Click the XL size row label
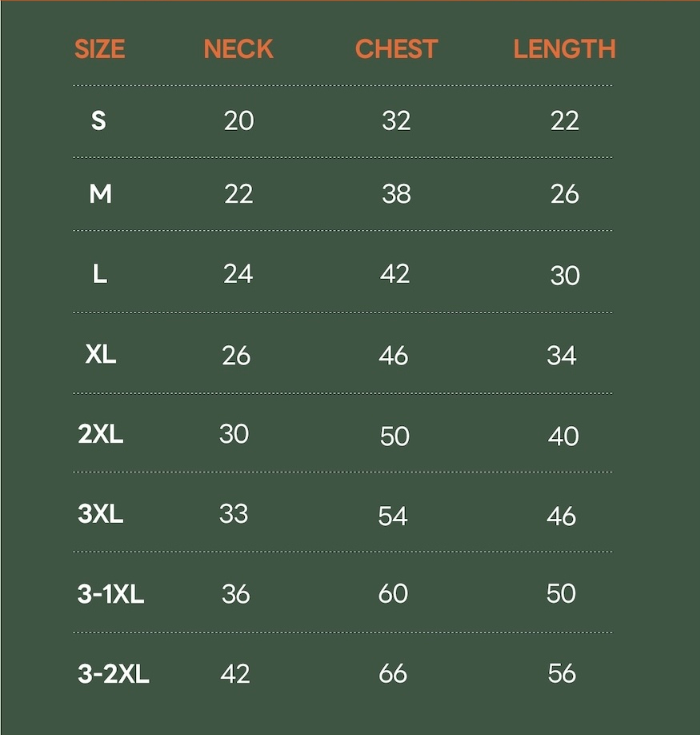Image resolution: width=700 pixels, height=735 pixels. pyautogui.click(x=100, y=354)
